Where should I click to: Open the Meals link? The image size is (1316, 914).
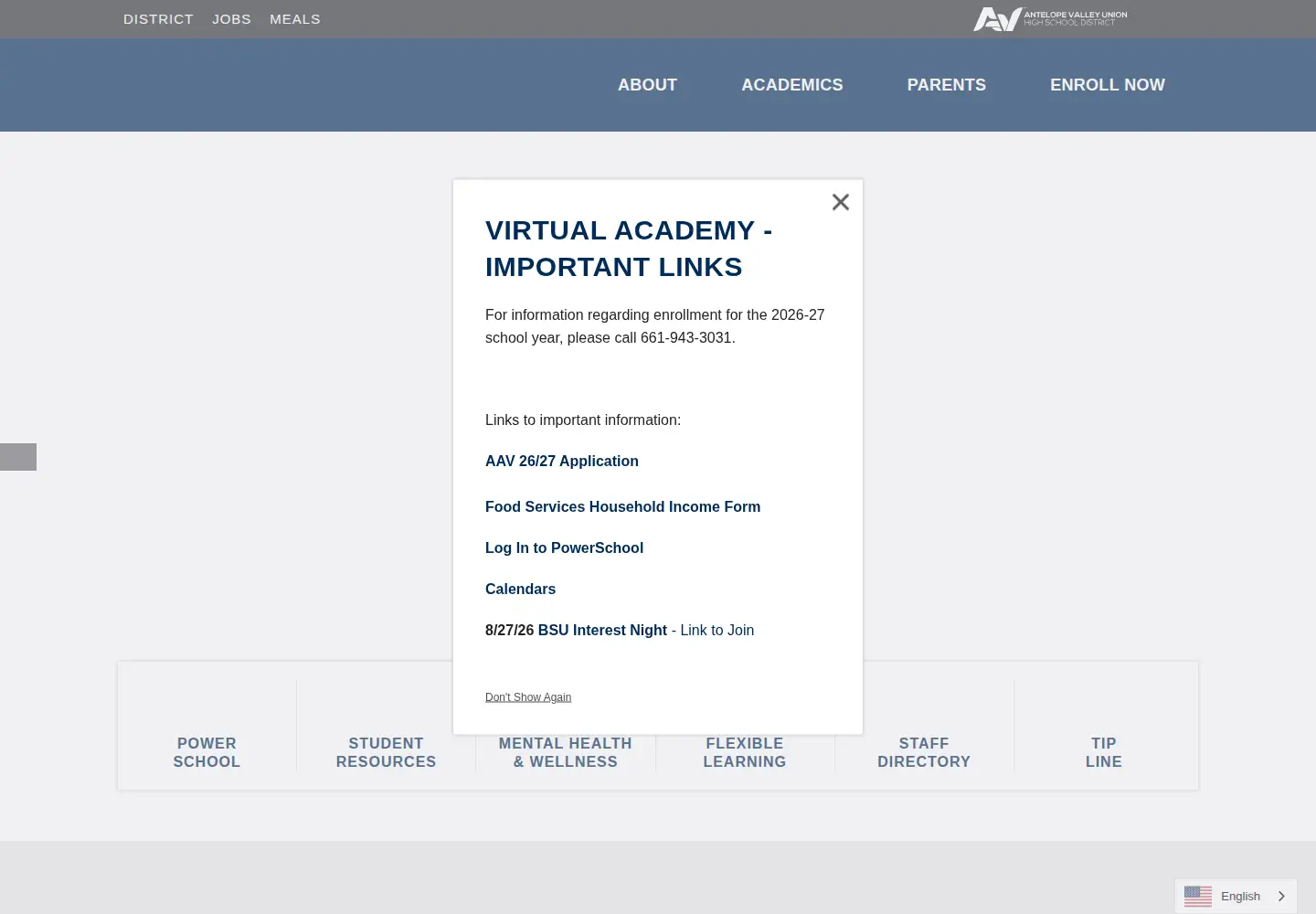[295, 19]
